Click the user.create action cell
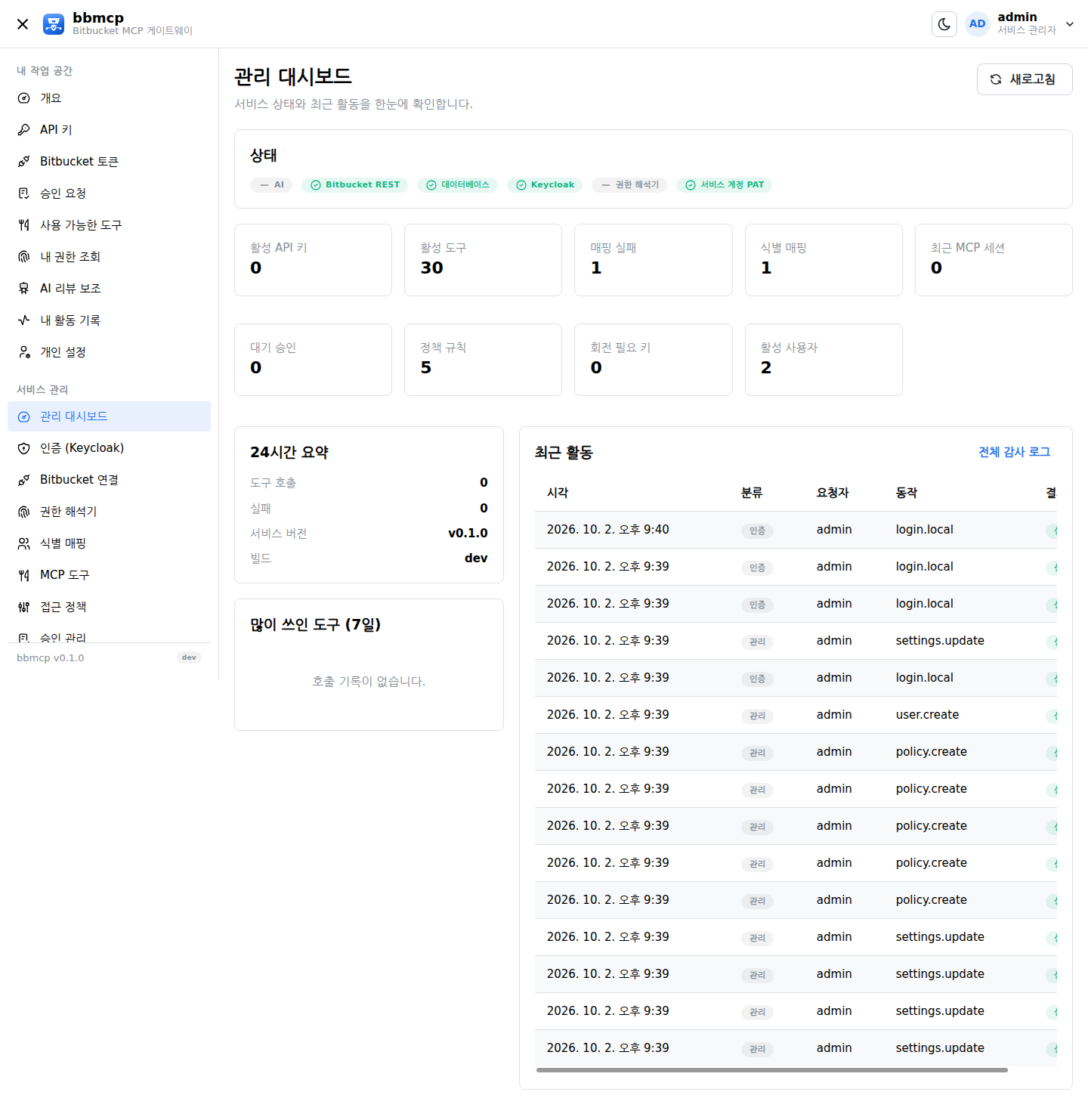 [x=927, y=715]
